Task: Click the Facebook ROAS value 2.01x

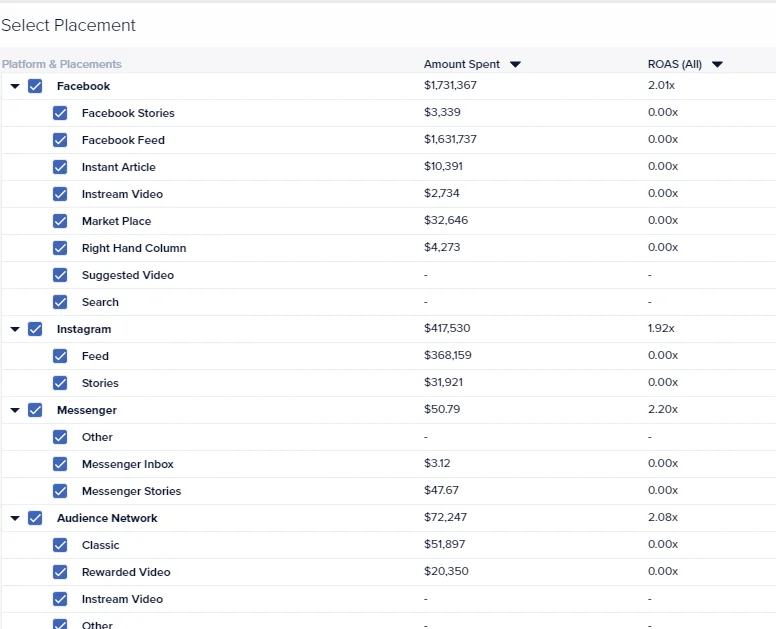Action: click(661, 85)
